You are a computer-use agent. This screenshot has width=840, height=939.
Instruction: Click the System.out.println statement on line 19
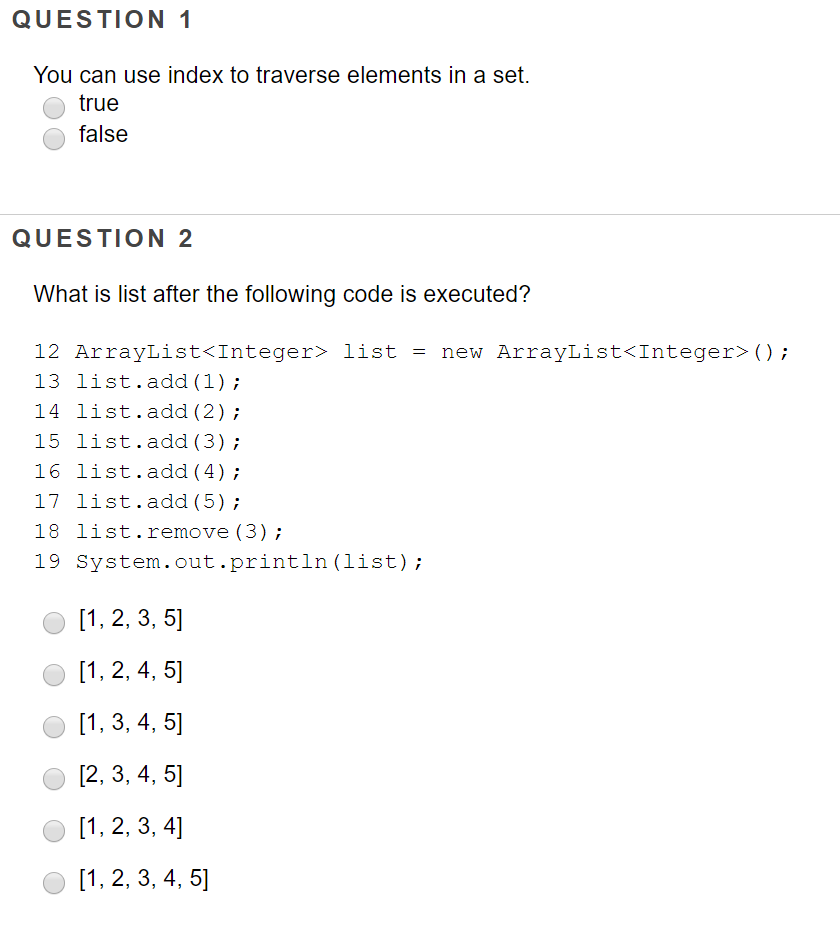(245, 561)
